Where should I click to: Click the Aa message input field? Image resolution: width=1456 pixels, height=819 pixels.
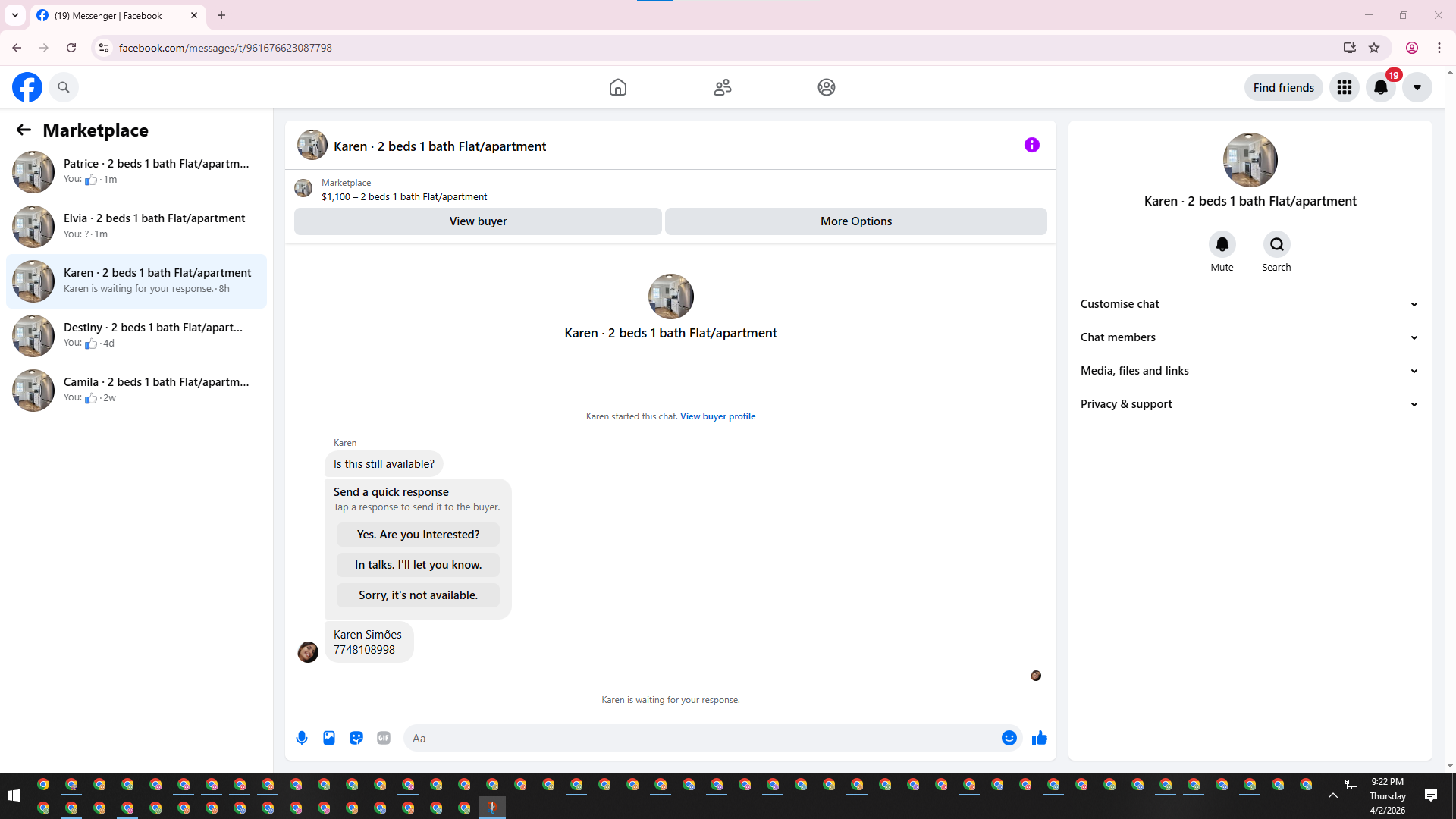pos(701,738)
